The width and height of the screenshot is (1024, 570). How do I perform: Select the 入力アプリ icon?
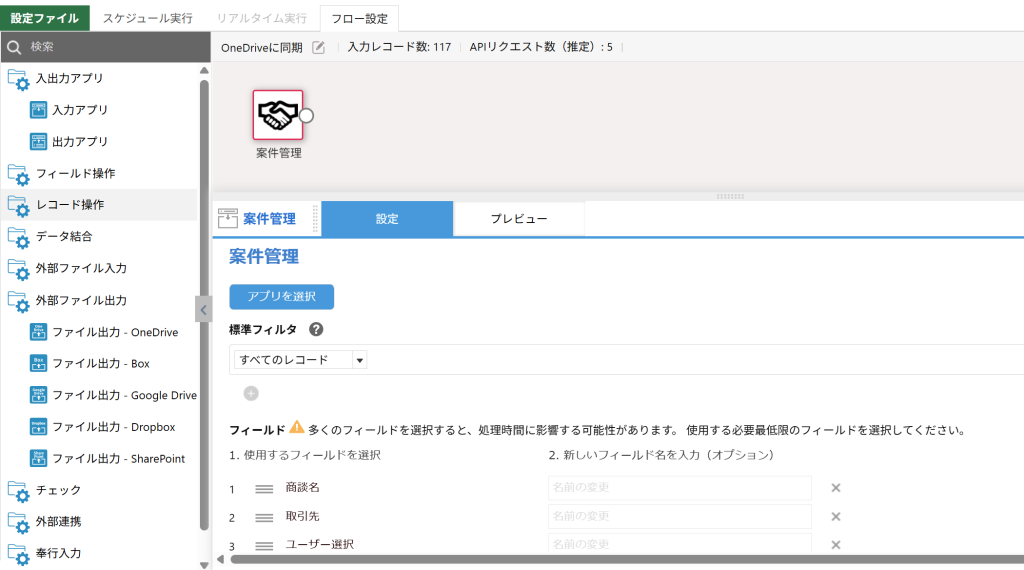39,110
